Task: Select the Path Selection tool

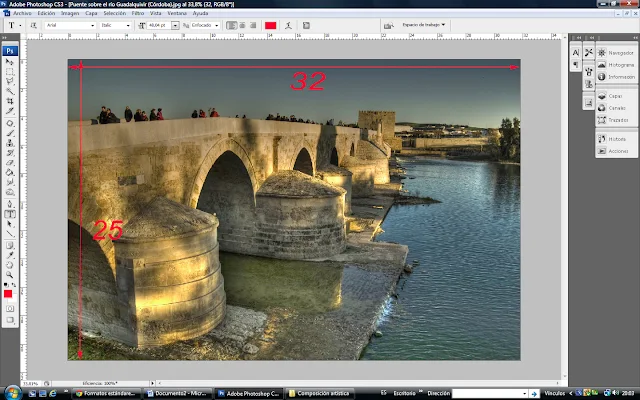Action: pyautogui.click(x=10, y=224)
